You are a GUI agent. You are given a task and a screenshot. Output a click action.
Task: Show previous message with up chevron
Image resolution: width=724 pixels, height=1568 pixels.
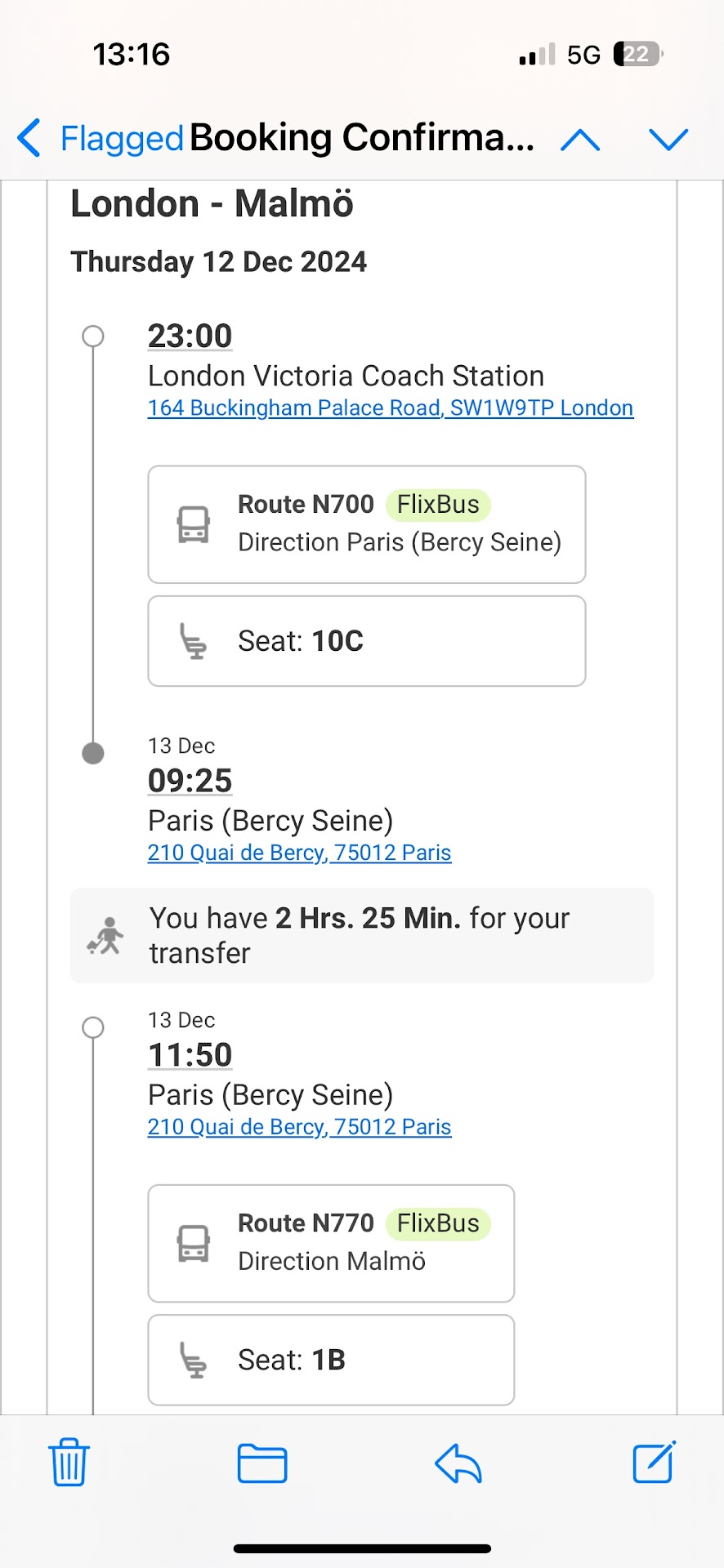pyautogui.click(x=580, y=140)
